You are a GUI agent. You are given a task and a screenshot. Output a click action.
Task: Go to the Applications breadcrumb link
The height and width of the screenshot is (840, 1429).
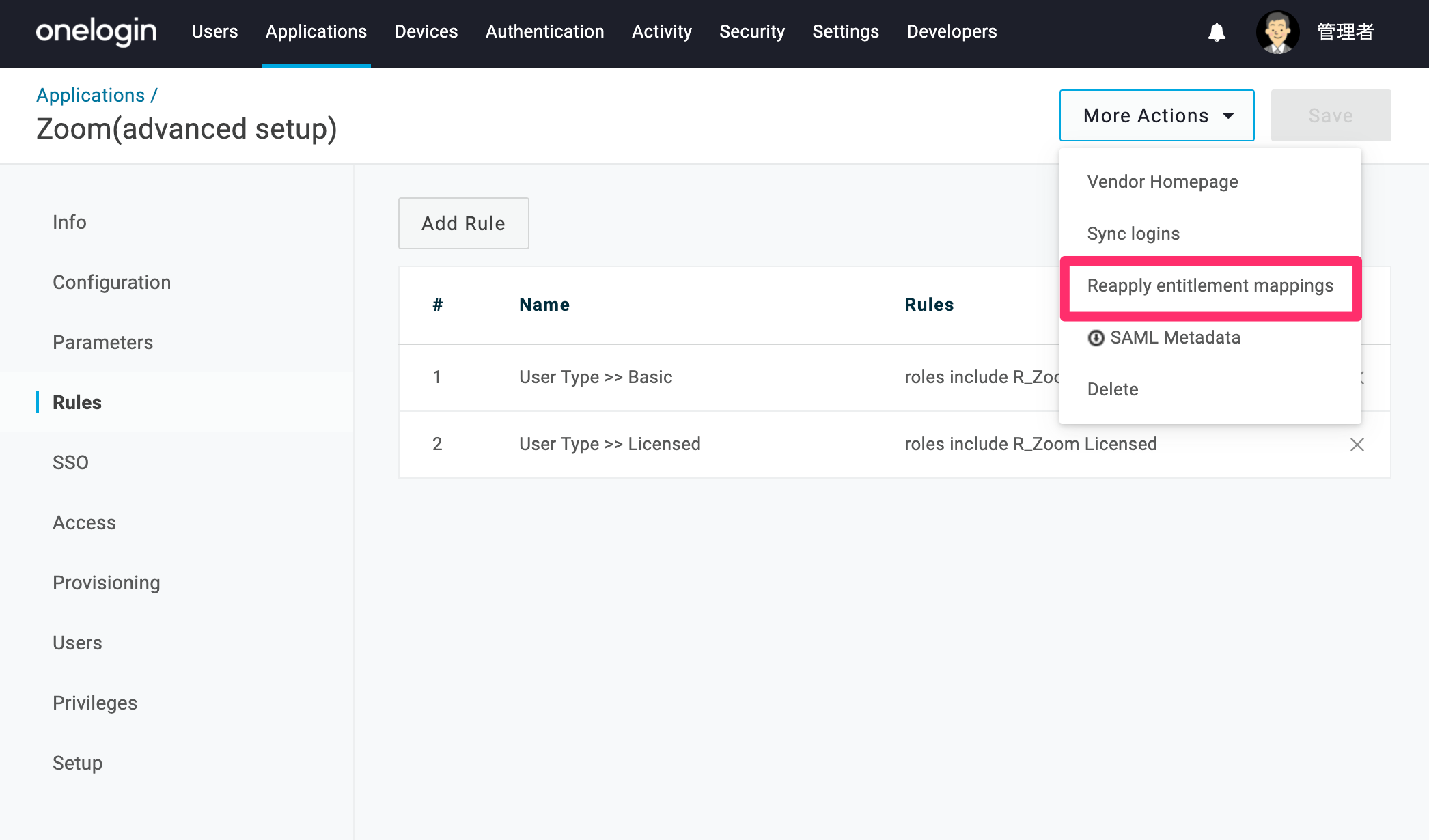click(91, 95)
